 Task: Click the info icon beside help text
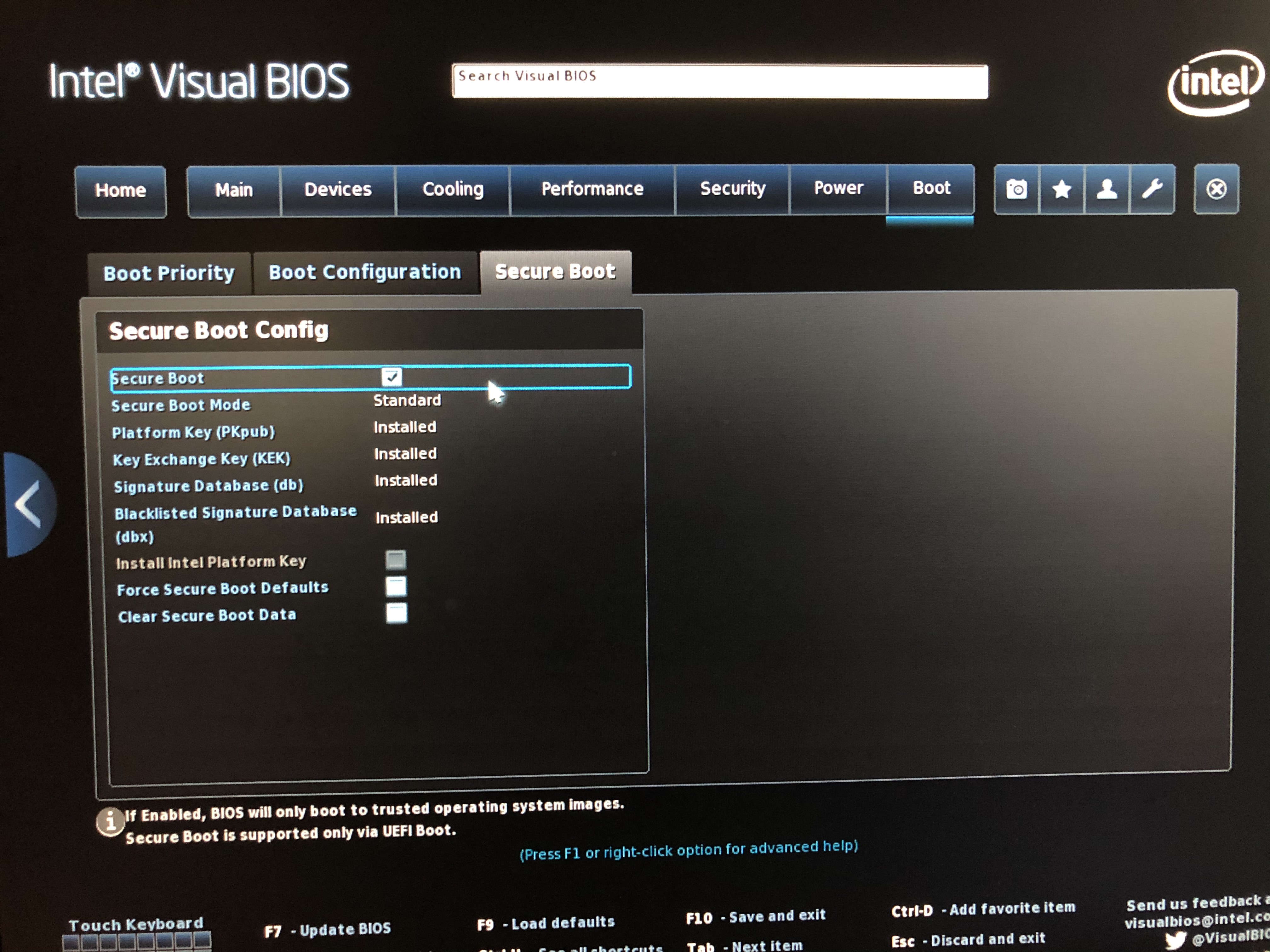pos(110,822)
